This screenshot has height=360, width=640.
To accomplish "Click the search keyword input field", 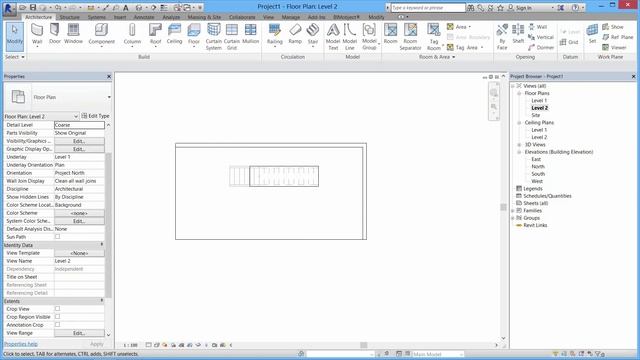I will click(x=428, y=8).
